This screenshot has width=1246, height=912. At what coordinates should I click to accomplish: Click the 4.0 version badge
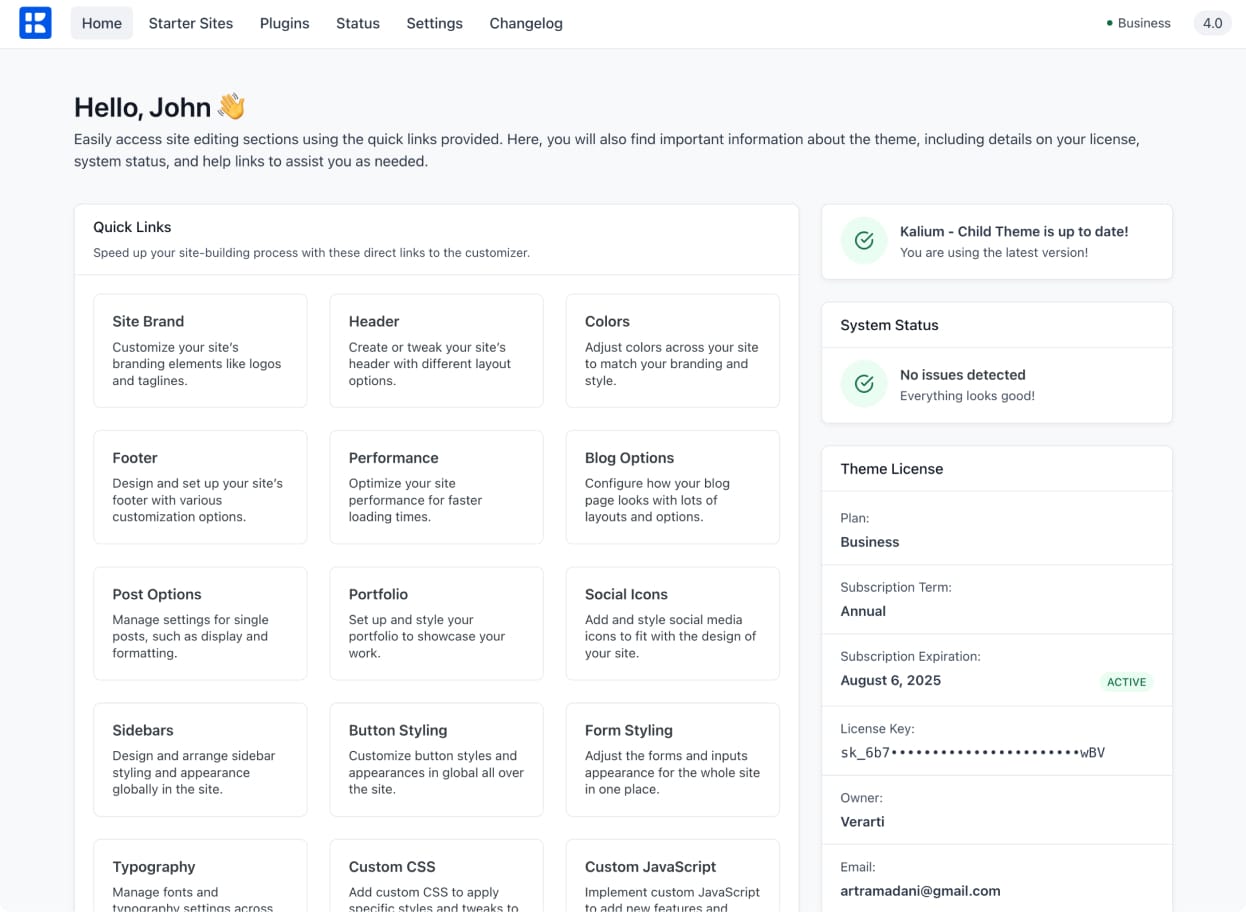click(x=1212, y=23)
